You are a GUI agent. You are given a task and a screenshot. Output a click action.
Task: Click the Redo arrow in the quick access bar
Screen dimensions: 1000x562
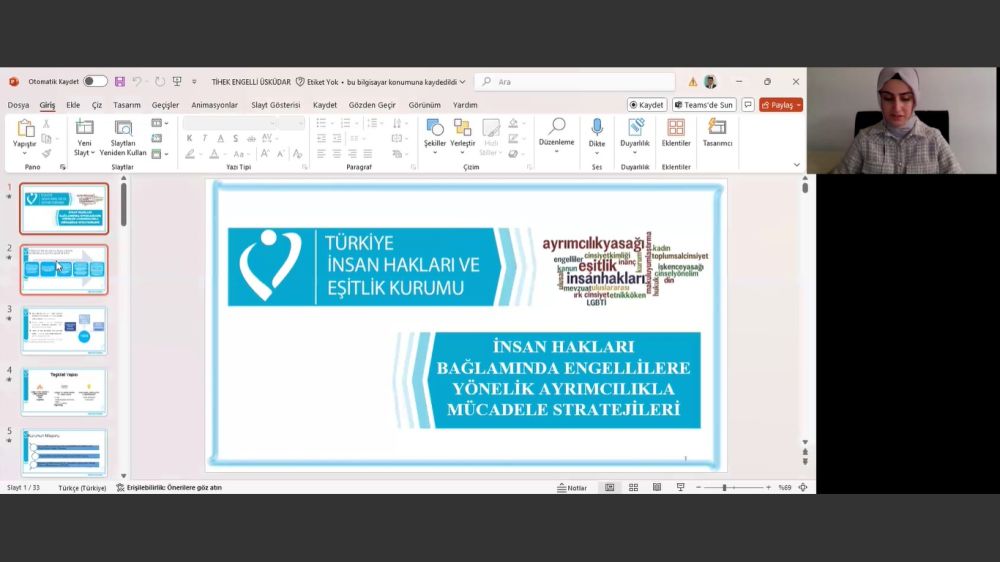point(159,82)
